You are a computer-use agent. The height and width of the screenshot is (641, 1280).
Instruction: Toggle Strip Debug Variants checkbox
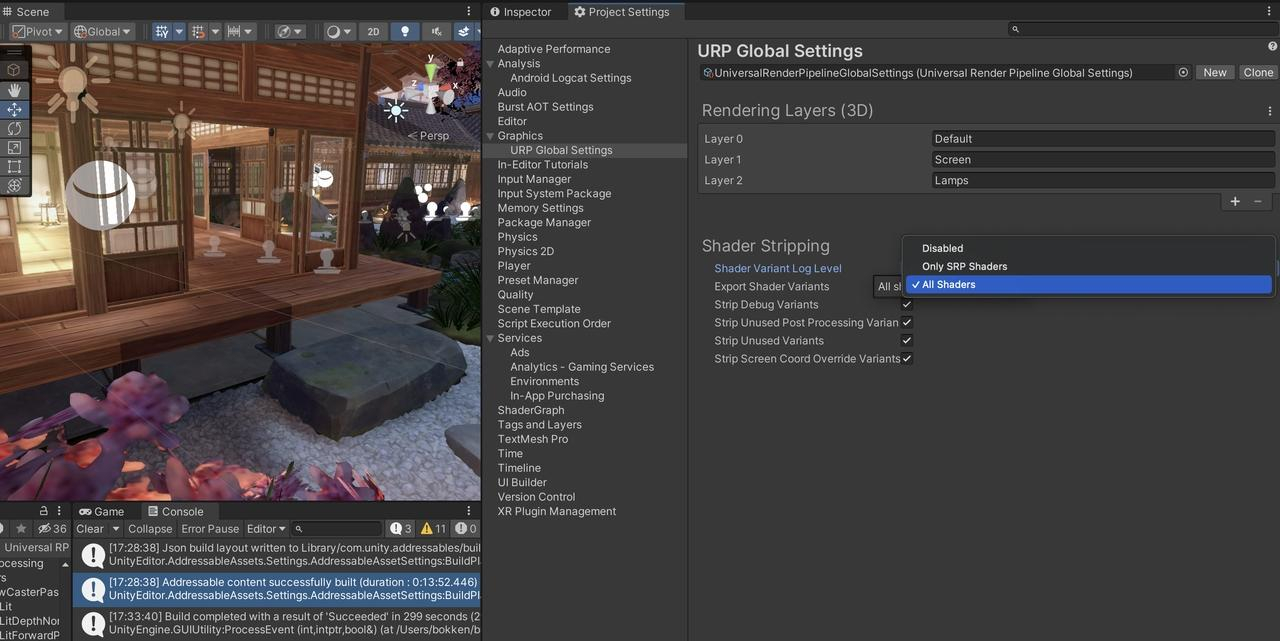point(907,304)
